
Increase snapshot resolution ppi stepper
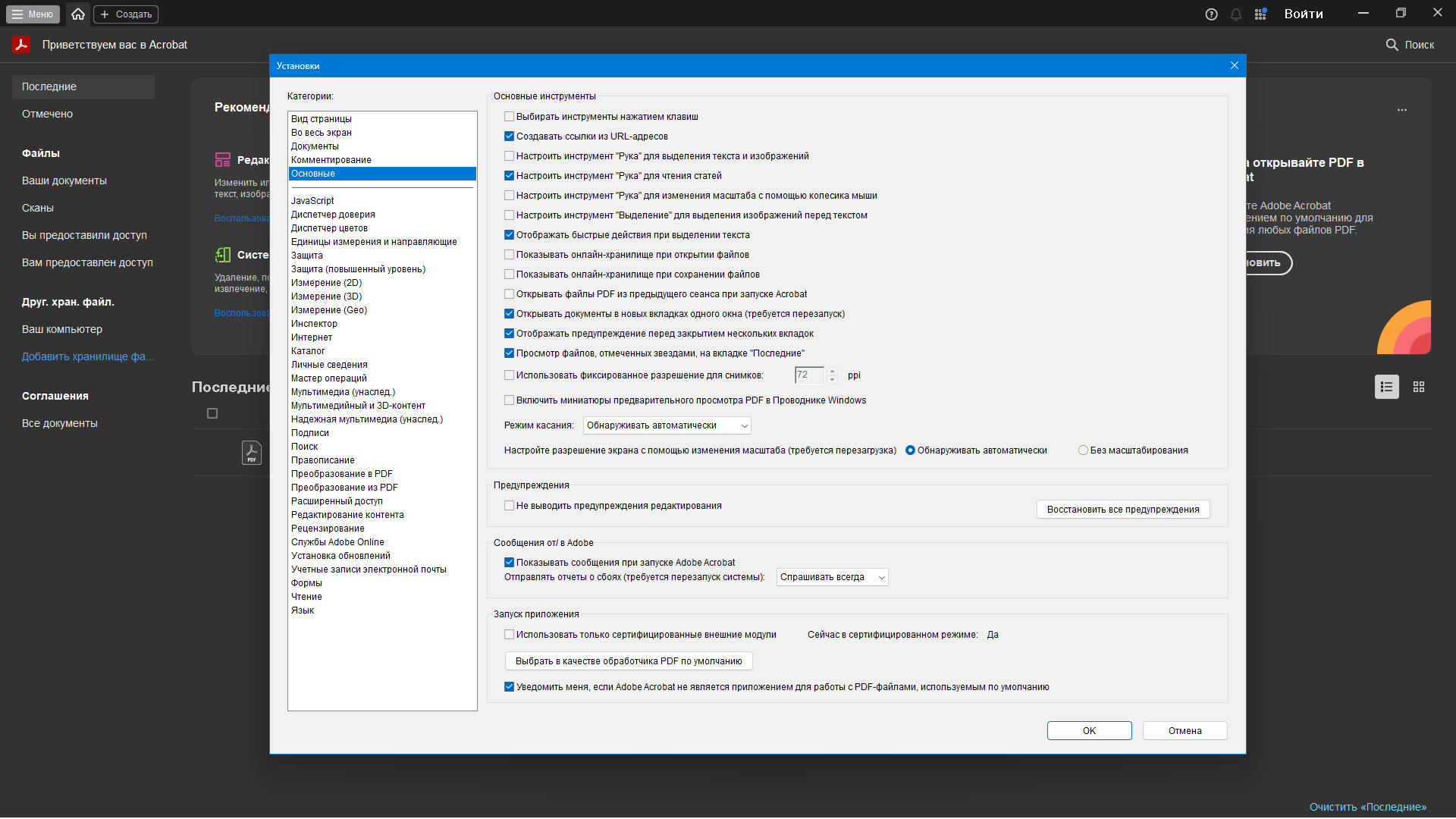tap(832, 371)
